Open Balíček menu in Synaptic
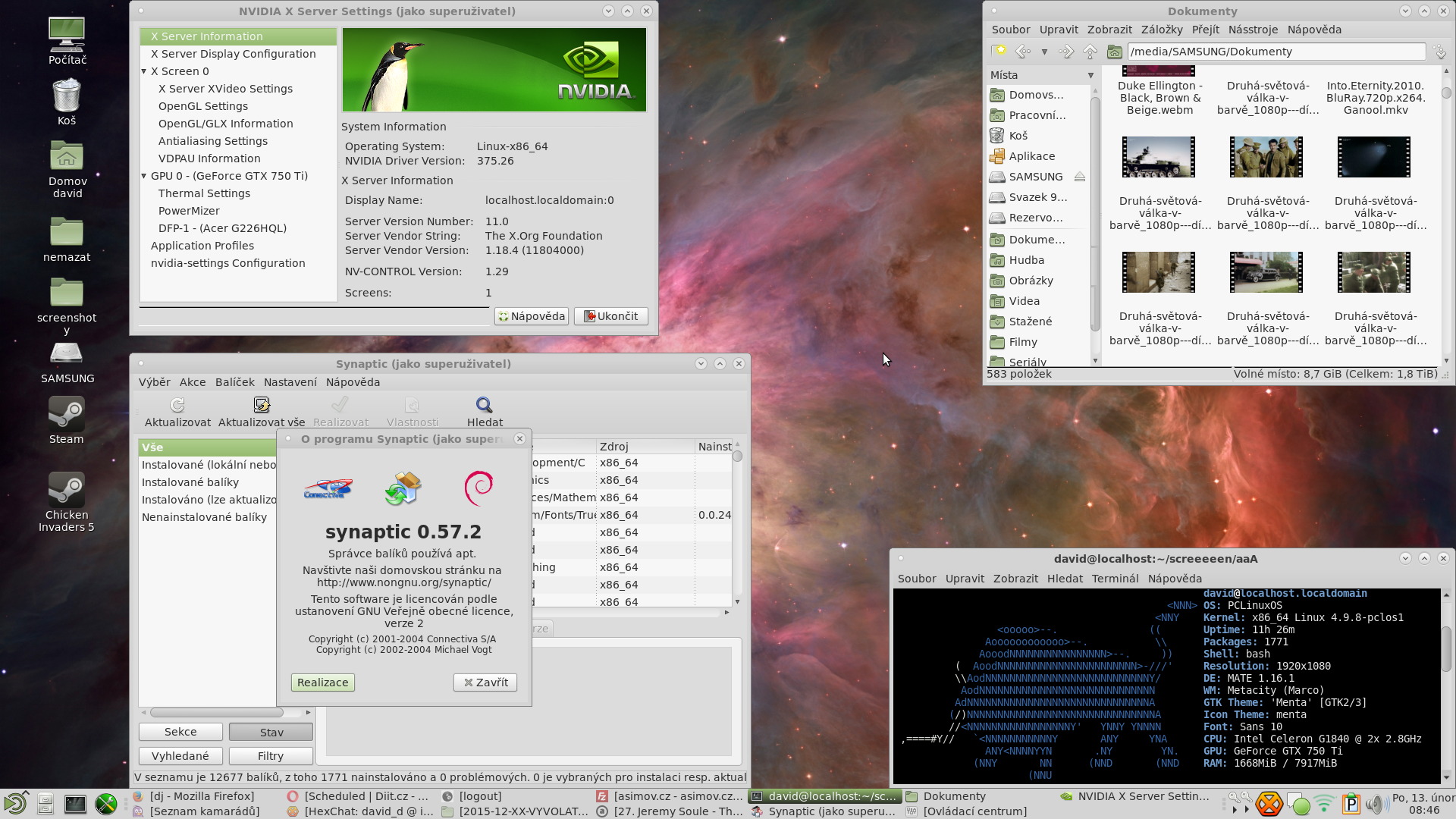This screenshot has height=819, width=1456. pos(235,382)
